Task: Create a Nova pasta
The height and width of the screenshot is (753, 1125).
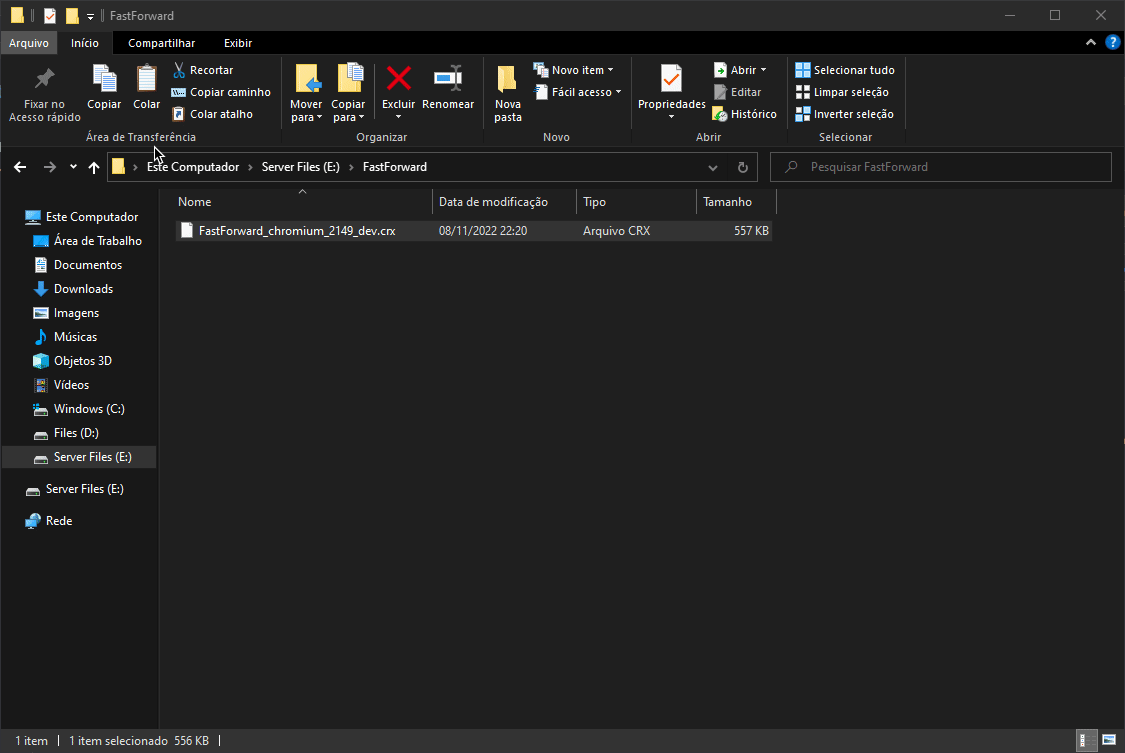Action: [x=508, y=94]
